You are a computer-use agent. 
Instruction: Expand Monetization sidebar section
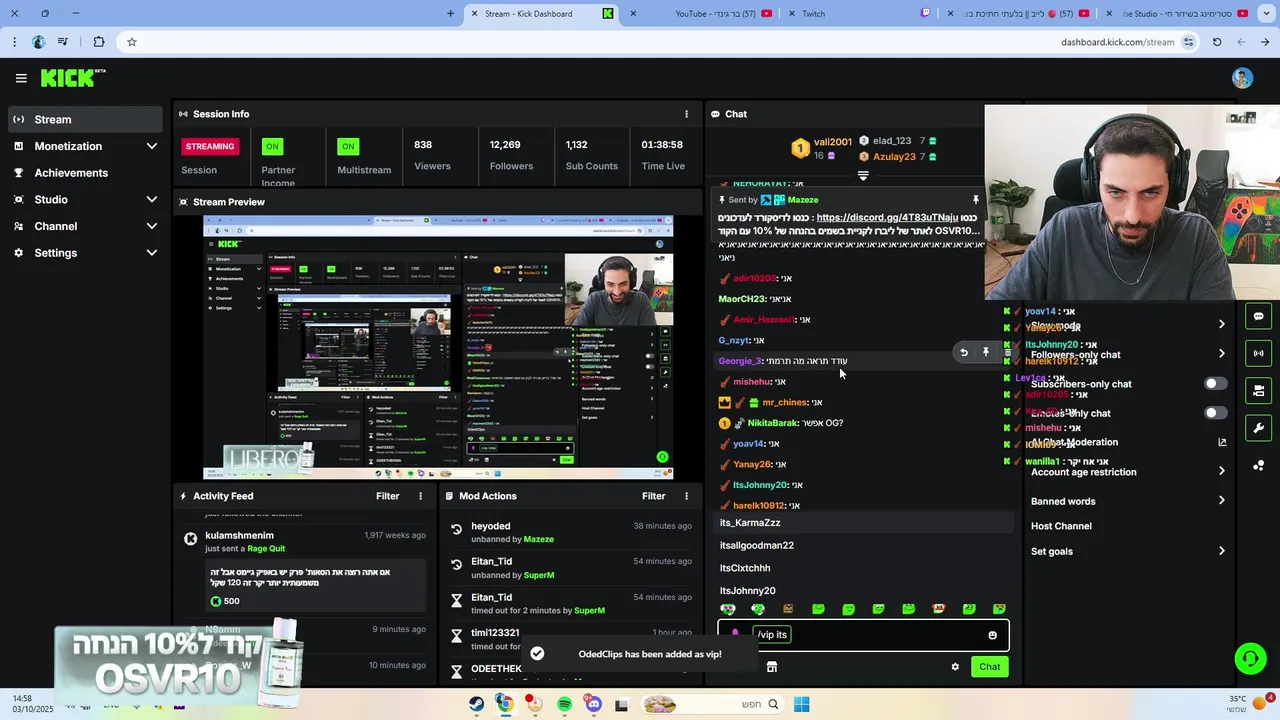[x=152, y=146]
